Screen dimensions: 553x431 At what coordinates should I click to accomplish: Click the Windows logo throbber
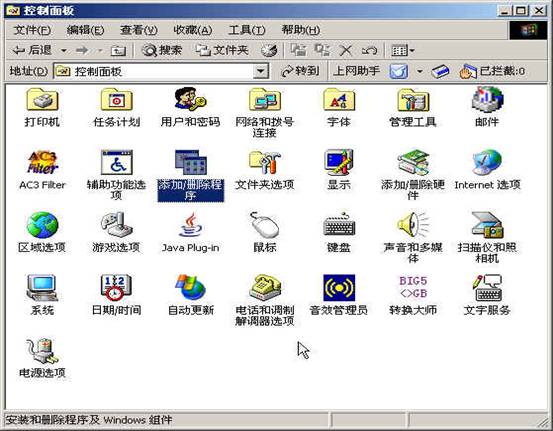[x=528, y=30]
